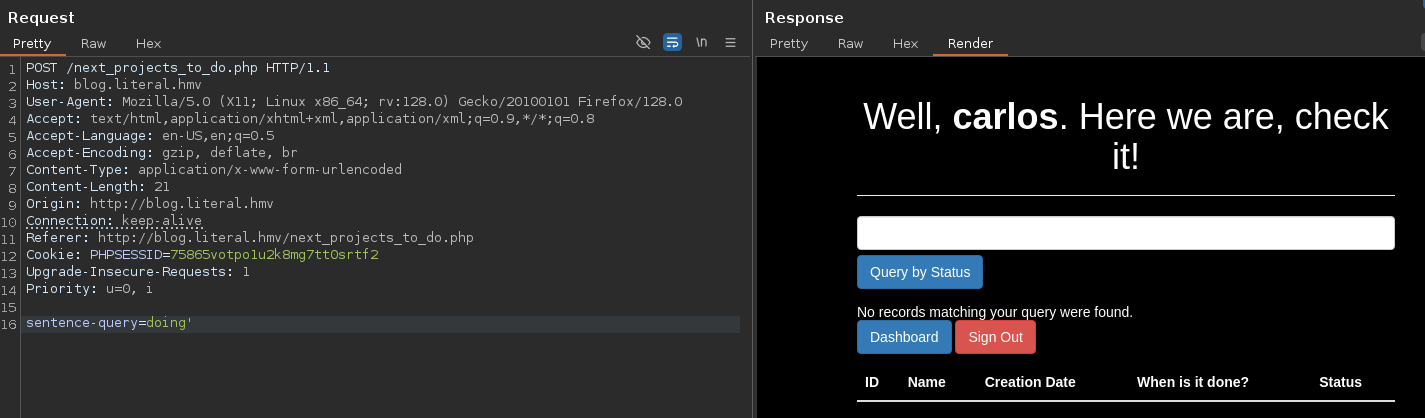This screenshot has height=418, width=1425.
Task: Open the Response Raw tab
Action: coord(850,44)
